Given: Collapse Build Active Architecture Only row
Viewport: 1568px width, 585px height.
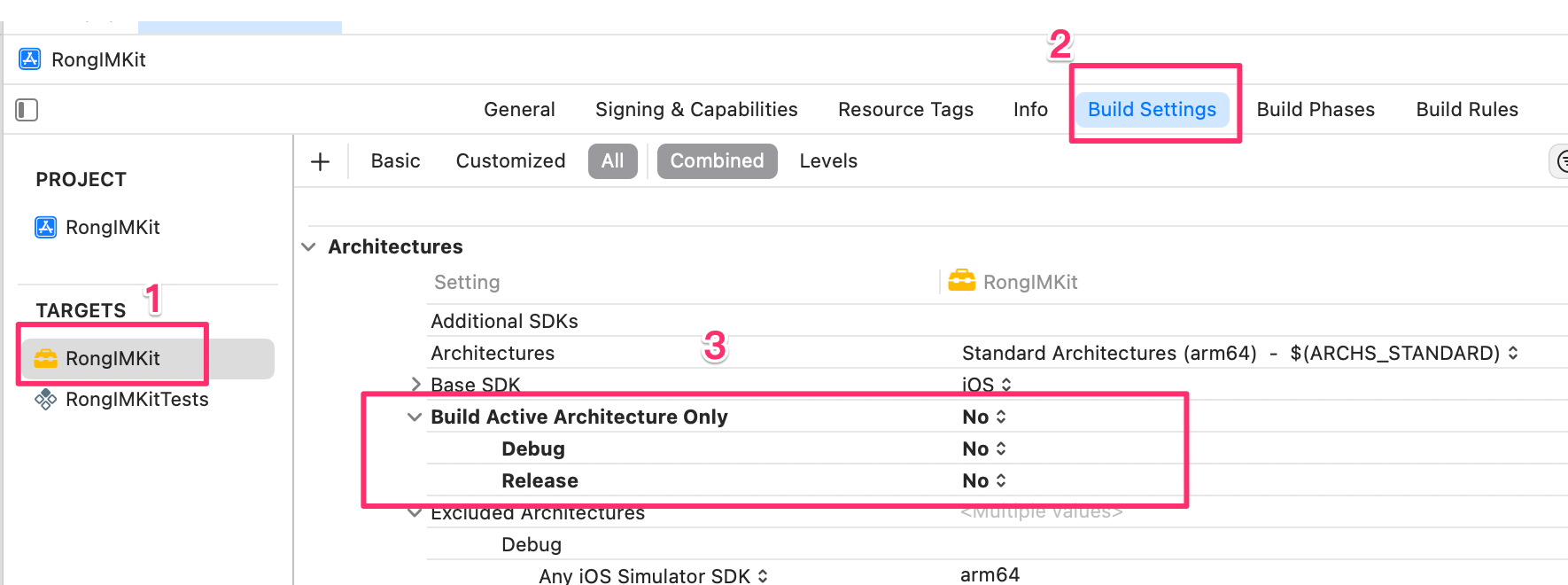Looking at the screenshot, I should click(414, 417).
